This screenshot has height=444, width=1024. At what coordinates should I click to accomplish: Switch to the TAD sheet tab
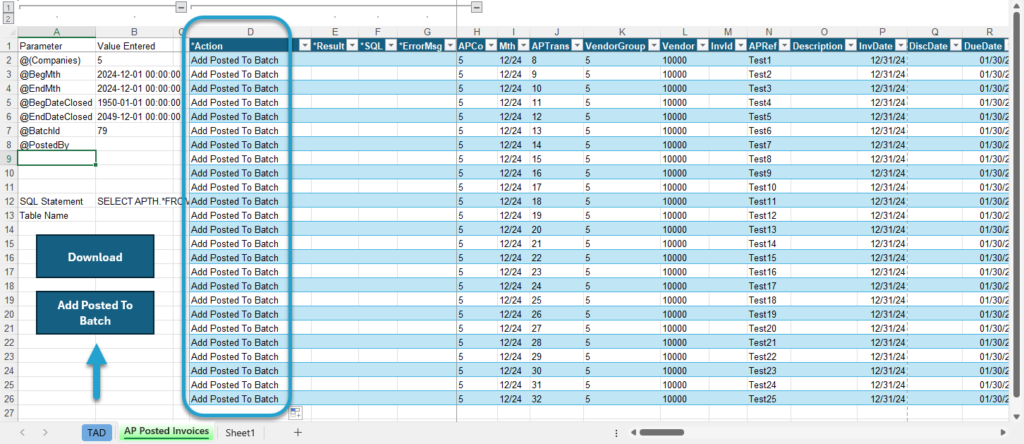tap(96, 432)
